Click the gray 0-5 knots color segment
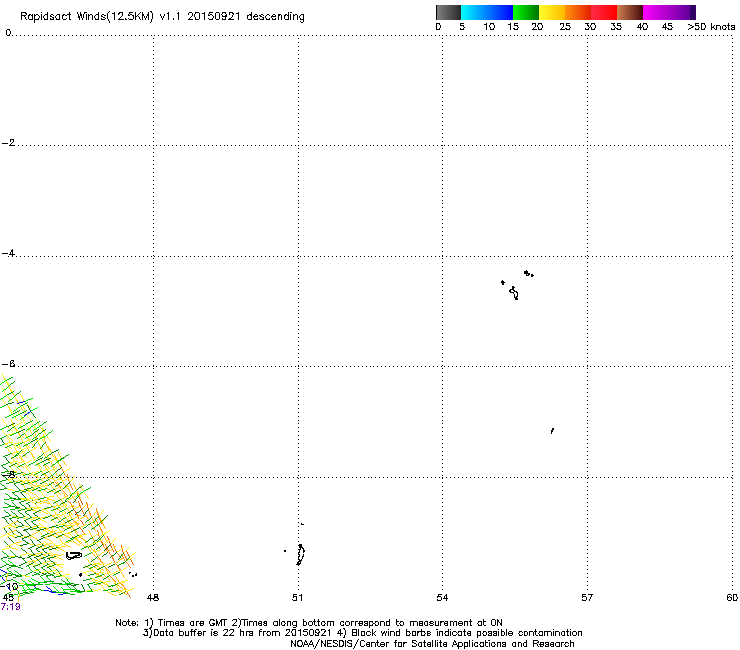This screenshot has width=740, height=650. pos(448,12)
